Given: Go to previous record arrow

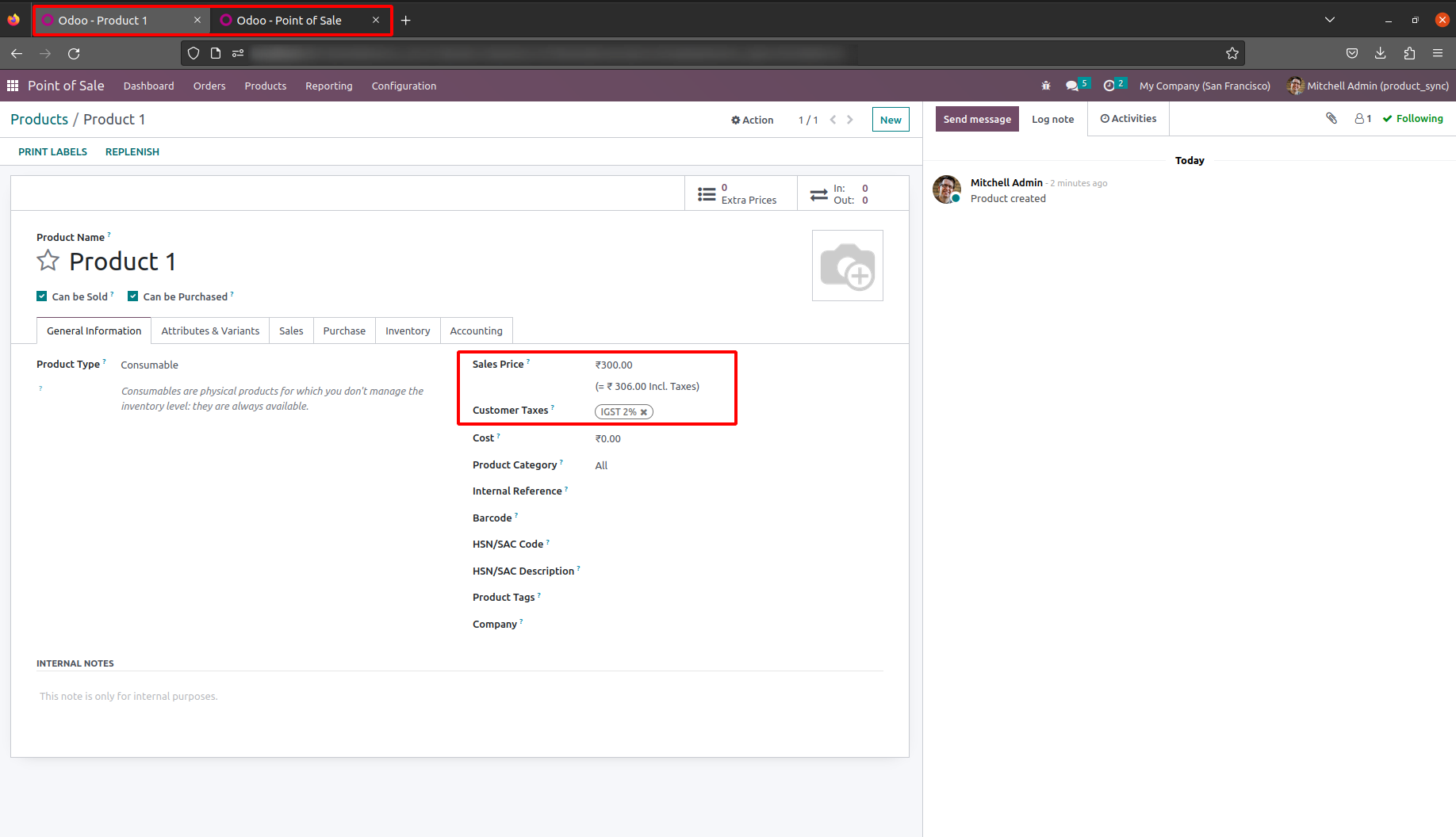Looking at the screenshot, I should (x=833, y=120).
